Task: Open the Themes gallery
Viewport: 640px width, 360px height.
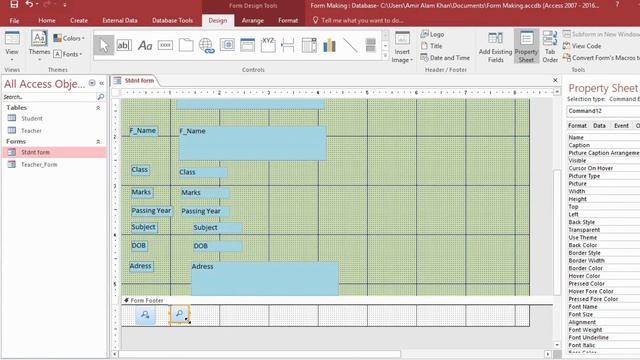Action: click(x=39, y=46)
